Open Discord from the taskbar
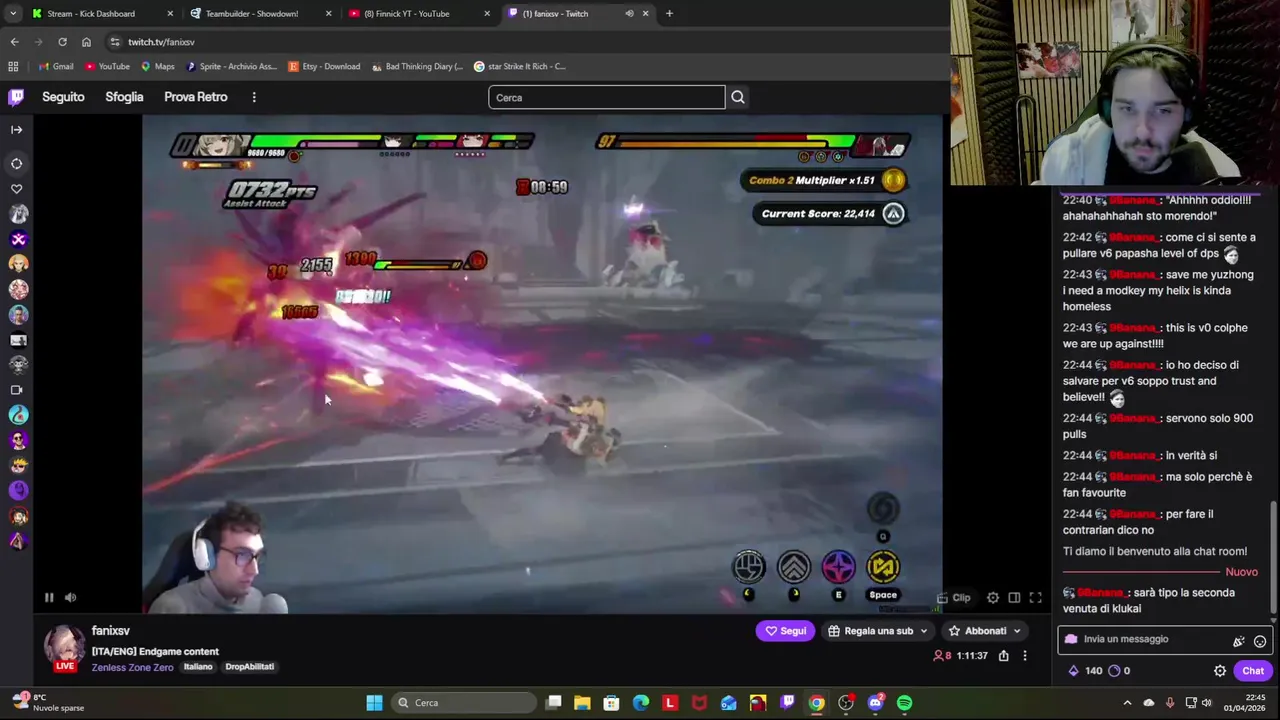The height and width of the screenshot is (720, 1280). pos(875,703)
